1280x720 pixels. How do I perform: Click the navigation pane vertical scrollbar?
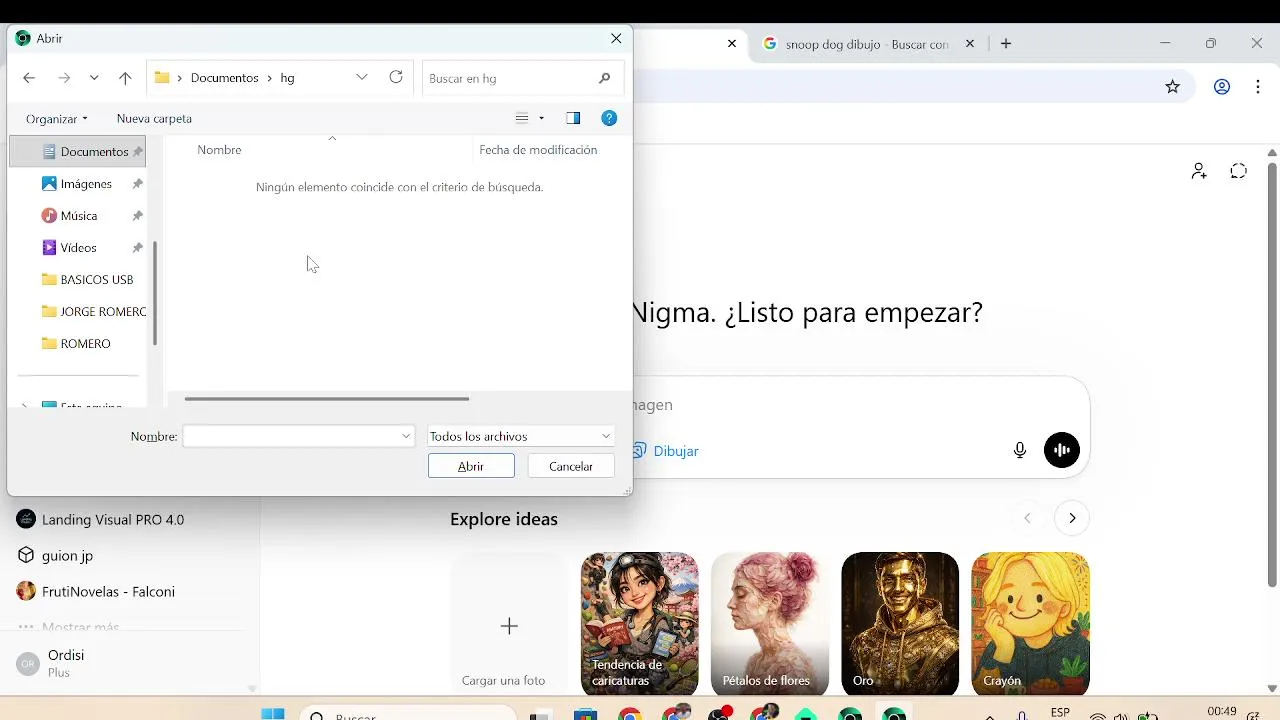155,293
